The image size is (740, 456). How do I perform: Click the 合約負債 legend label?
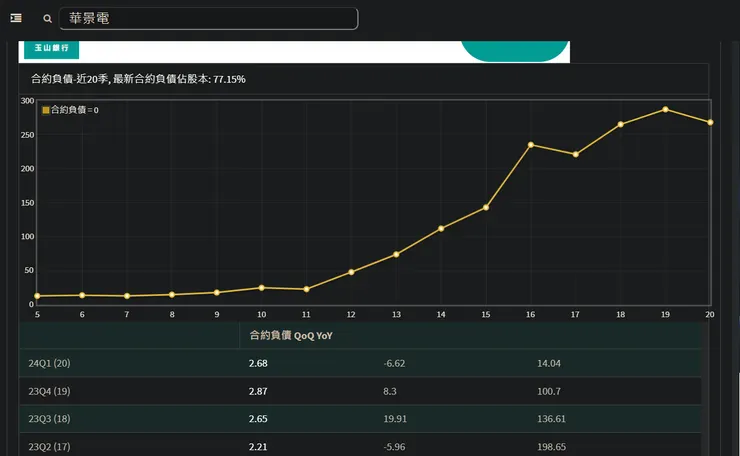[75, 110]
